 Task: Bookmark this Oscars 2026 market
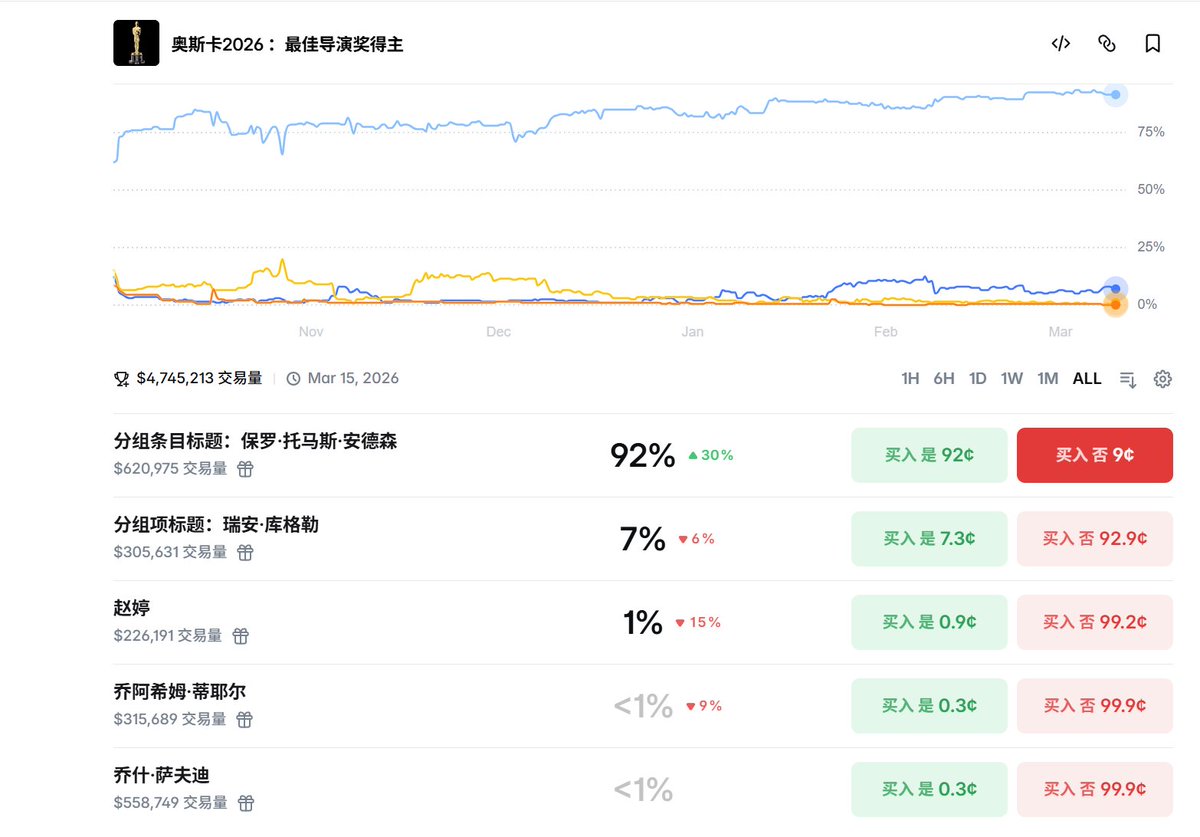click(1153, 43)
